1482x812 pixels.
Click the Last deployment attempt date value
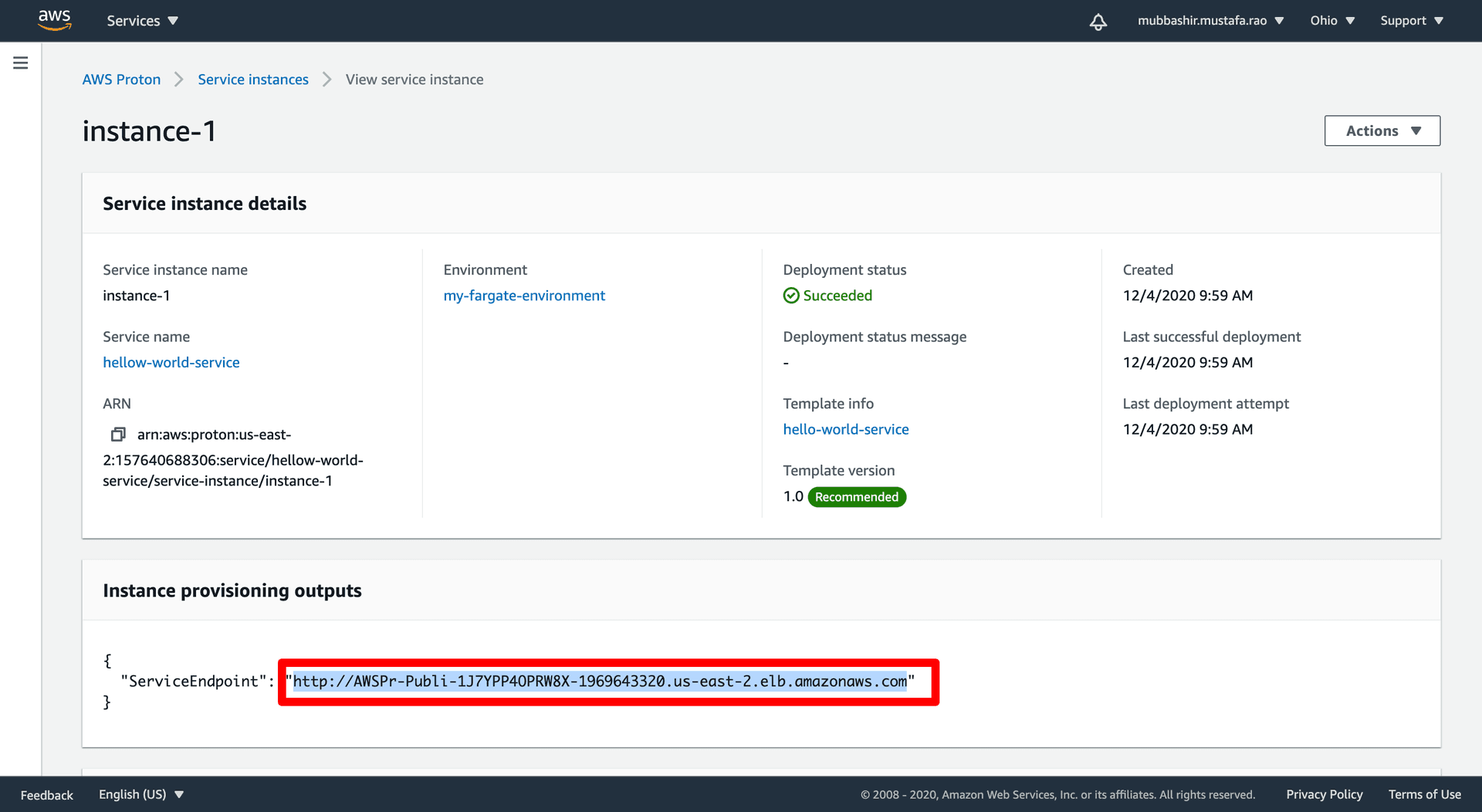[x=1187, y=429]
